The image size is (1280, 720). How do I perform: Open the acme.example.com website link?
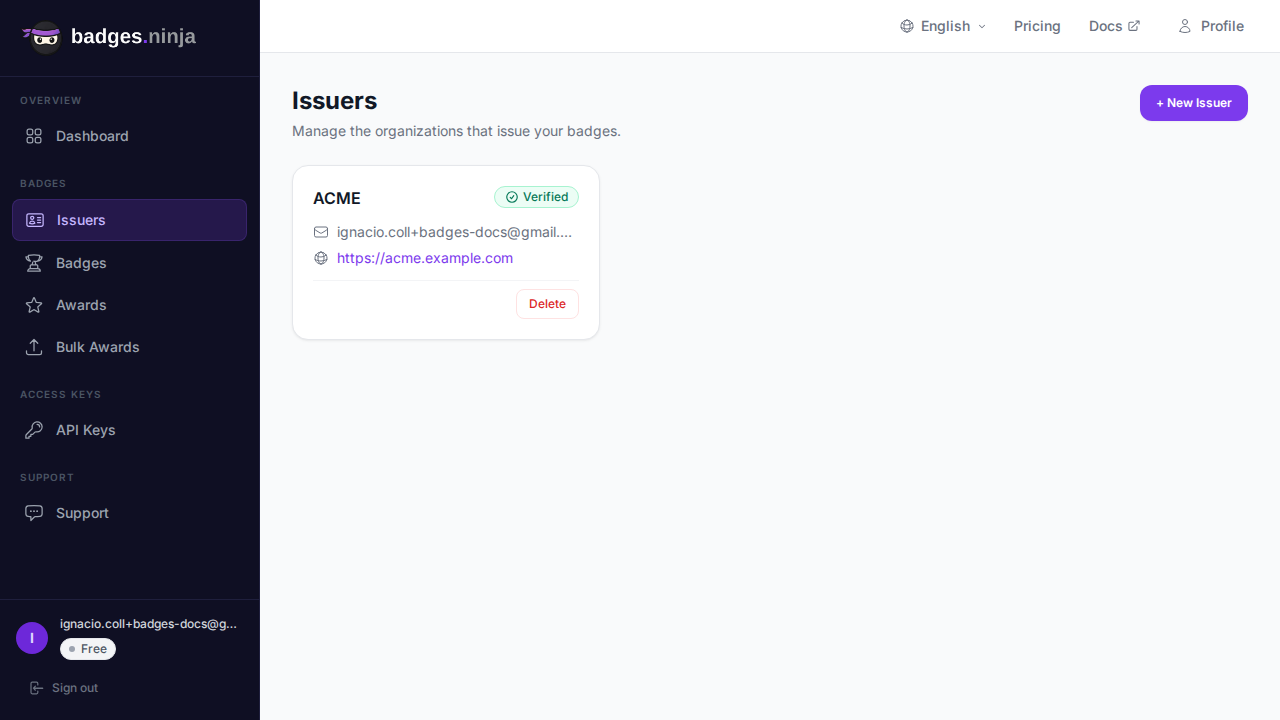[425, 258]
